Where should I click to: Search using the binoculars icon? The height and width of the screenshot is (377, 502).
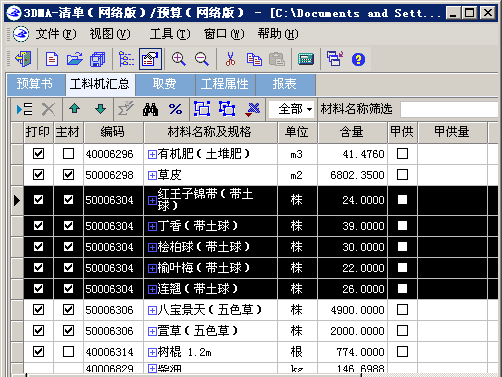click(150, 109)
